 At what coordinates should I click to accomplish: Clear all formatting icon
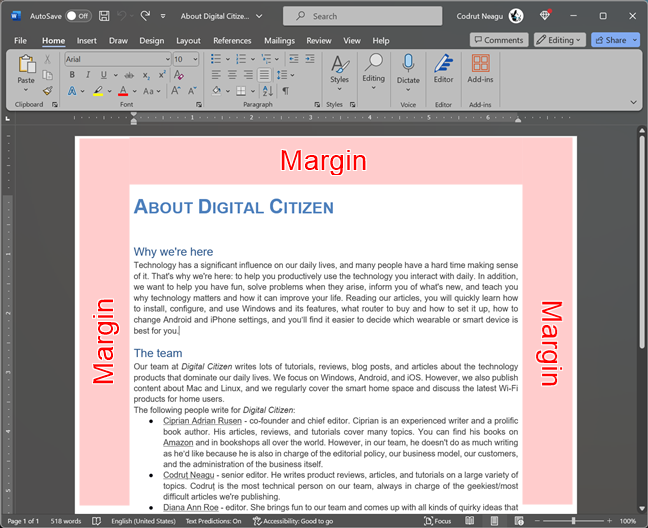(x=179, y=75)
